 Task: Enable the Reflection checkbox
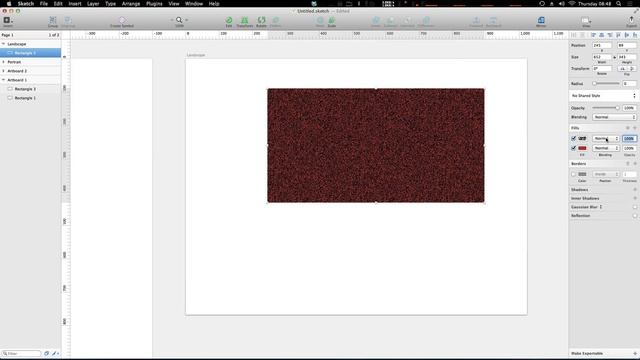tap(635, 216)
